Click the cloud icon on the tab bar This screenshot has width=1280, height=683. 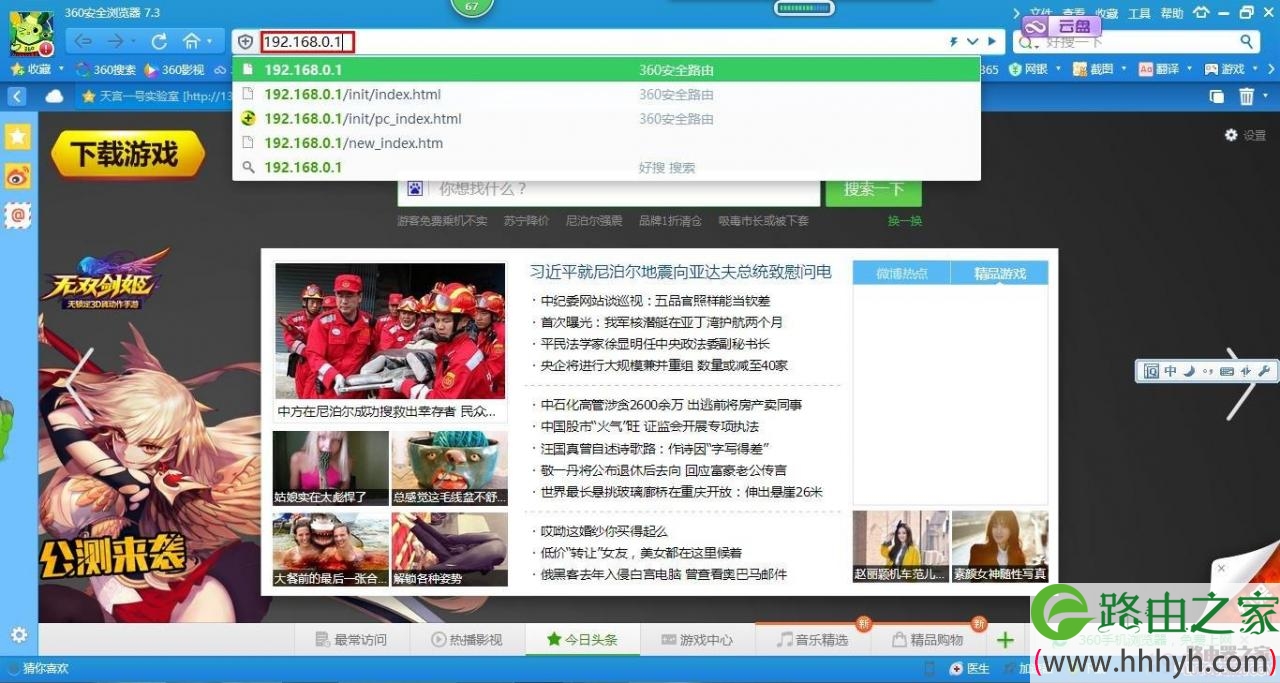click(x=54, y=96)
